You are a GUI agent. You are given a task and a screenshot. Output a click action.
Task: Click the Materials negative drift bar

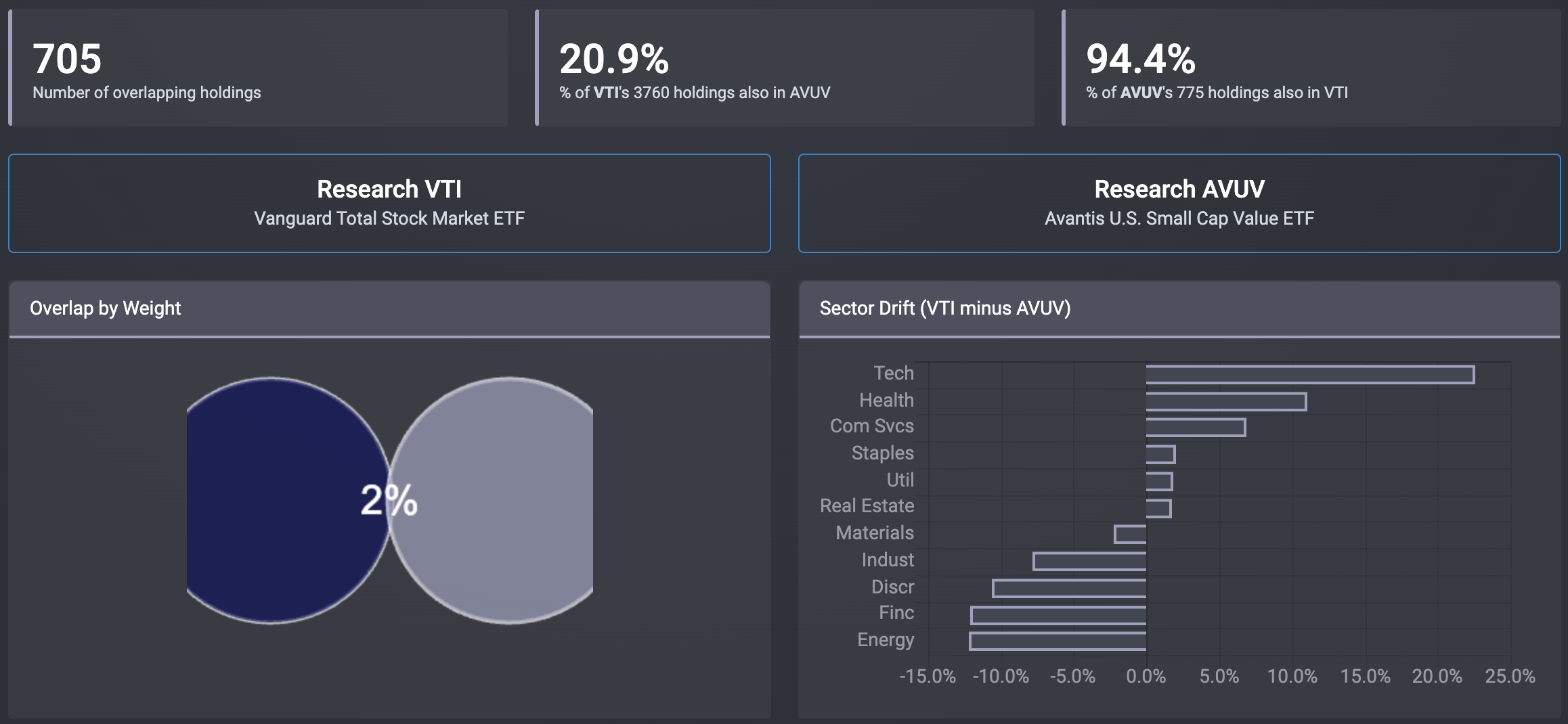tap(1131, 535)
